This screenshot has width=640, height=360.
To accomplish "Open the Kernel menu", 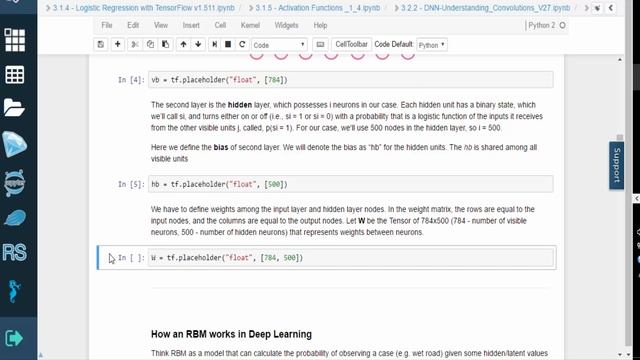I will pyautogui.click(x=250, y=25).
